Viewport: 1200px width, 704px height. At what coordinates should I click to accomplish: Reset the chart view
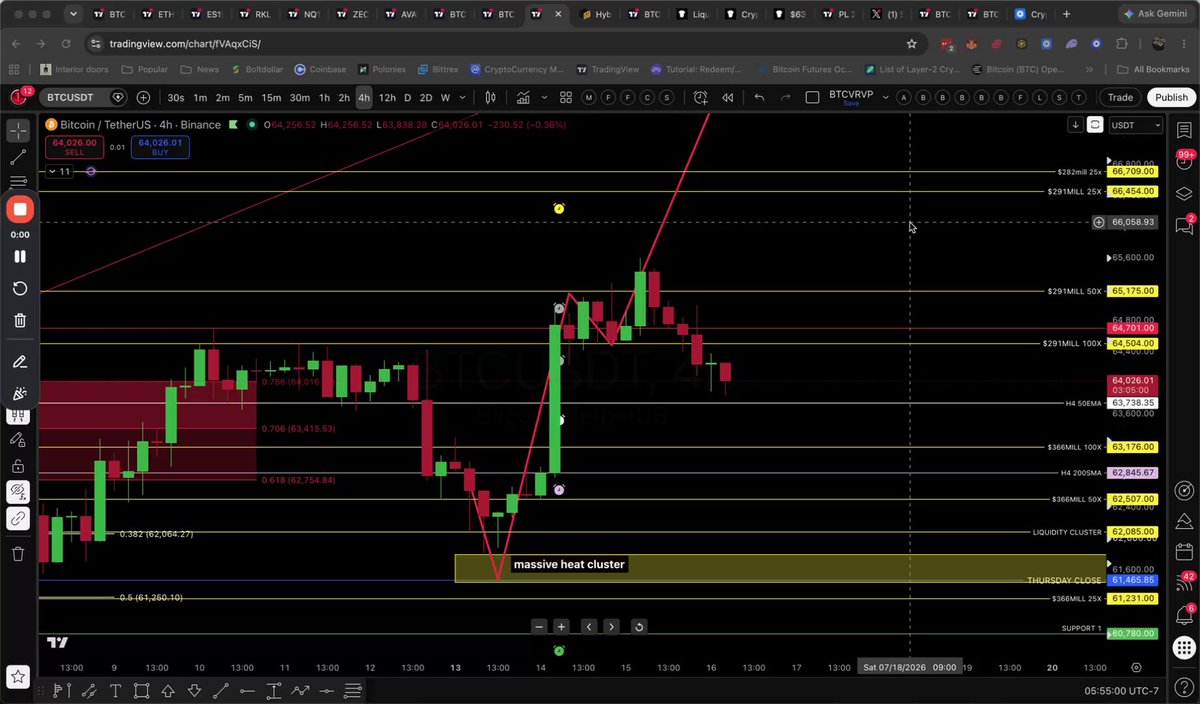tap(639, 627)
